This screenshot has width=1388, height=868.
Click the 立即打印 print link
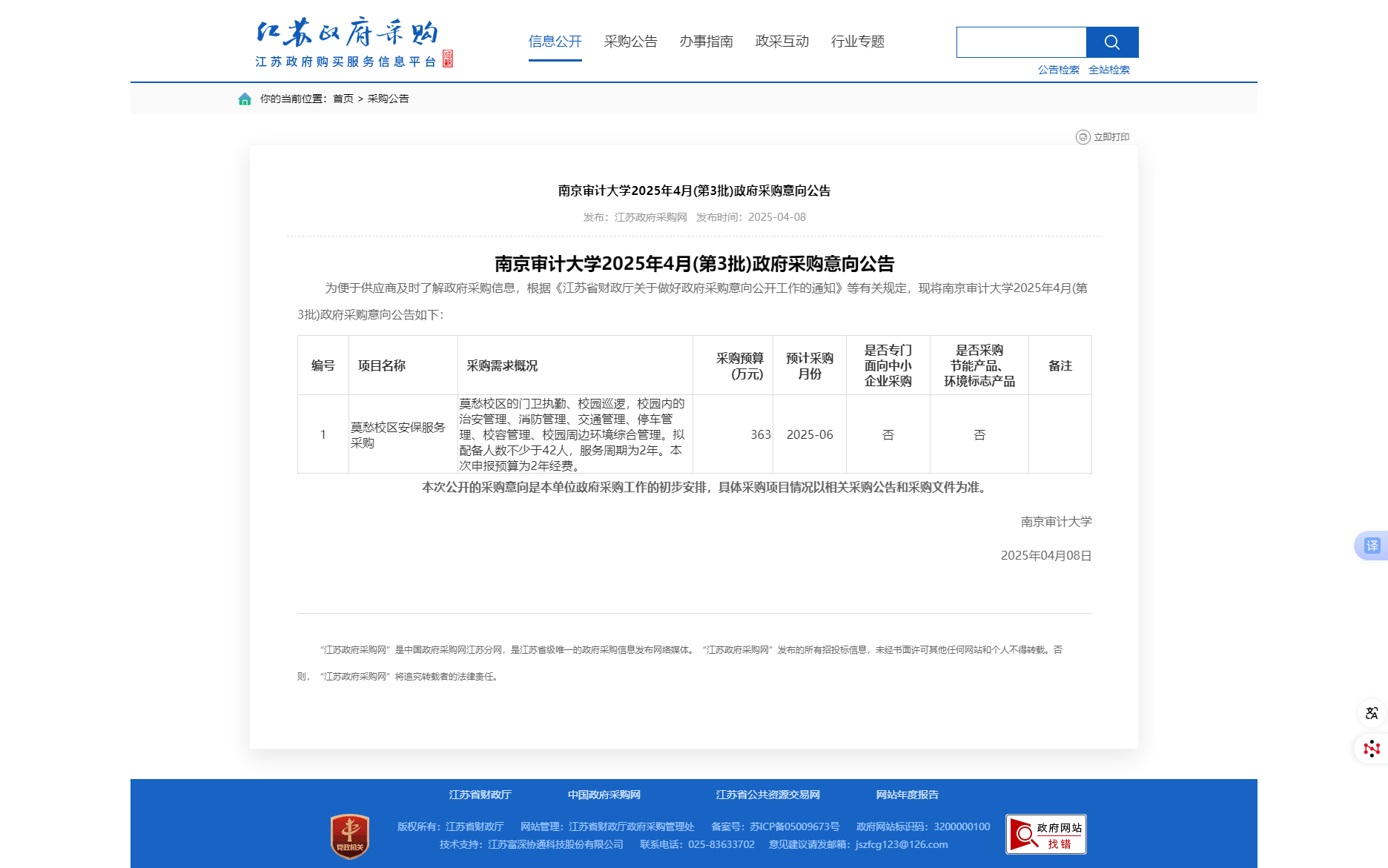tap(1111, 137)
